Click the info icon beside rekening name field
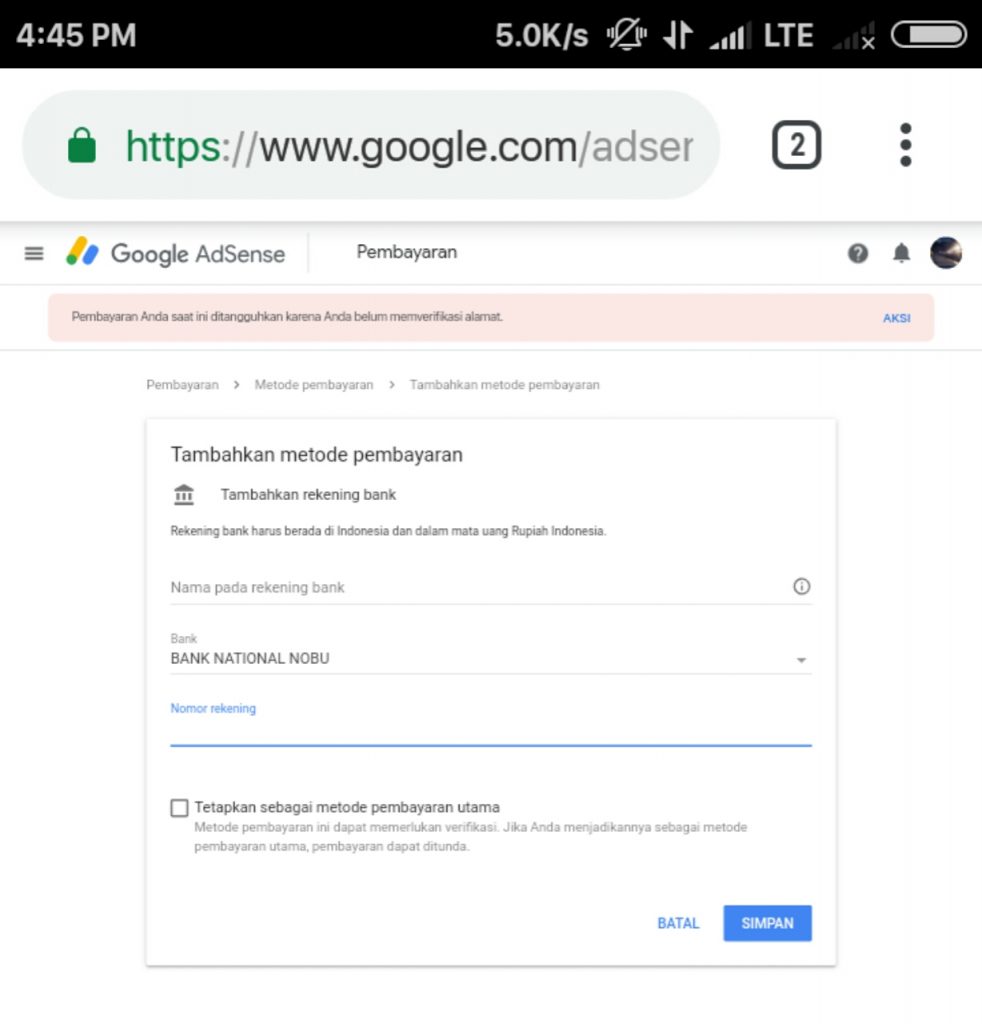 801,587
